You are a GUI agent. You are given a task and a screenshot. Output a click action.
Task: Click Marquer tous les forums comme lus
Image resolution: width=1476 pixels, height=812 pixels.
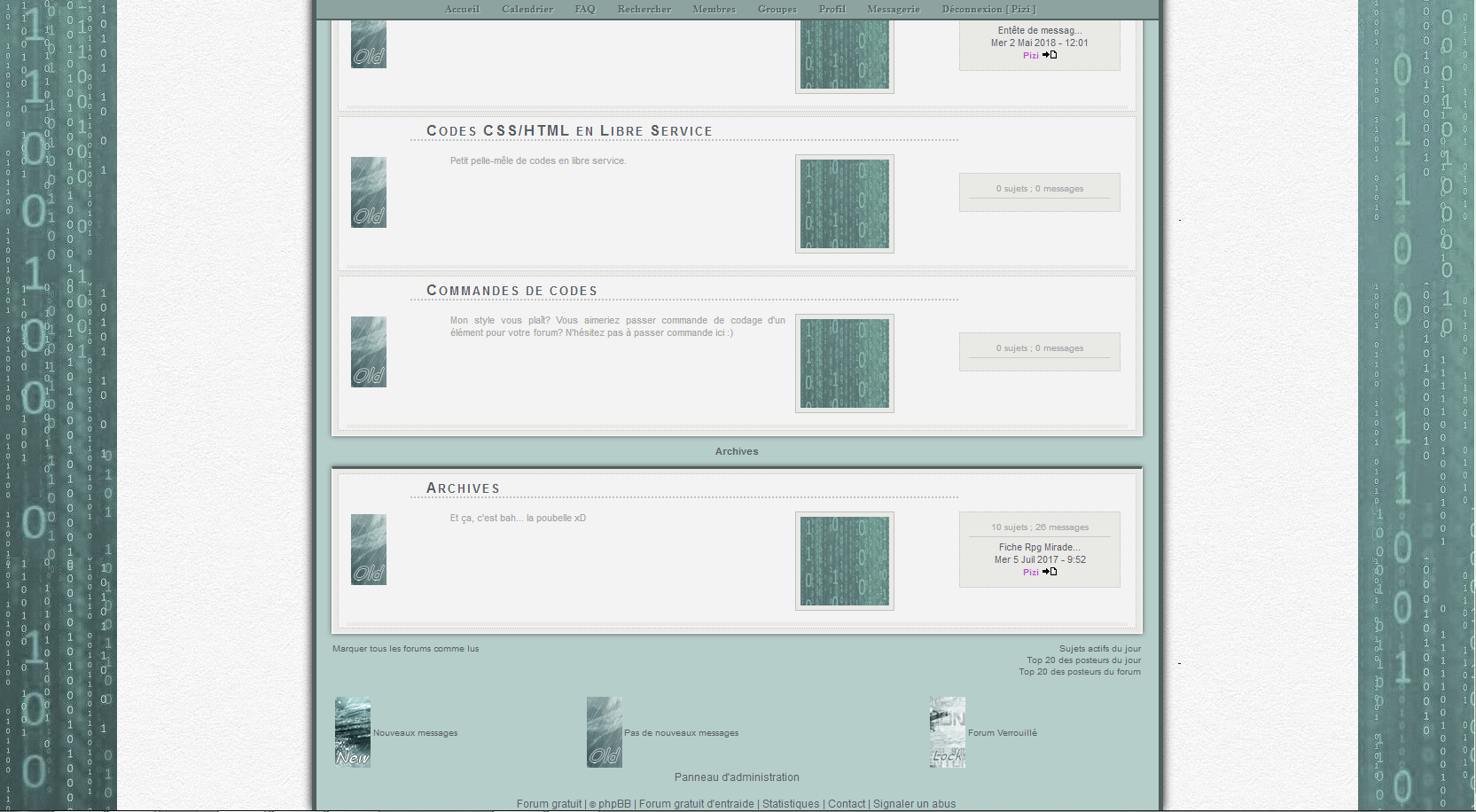coord(405,649)
